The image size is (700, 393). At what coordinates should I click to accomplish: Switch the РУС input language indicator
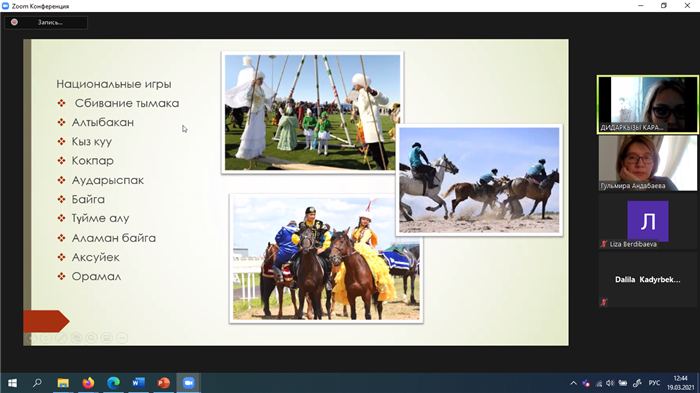pyautogui.click(x=654, y=383)
